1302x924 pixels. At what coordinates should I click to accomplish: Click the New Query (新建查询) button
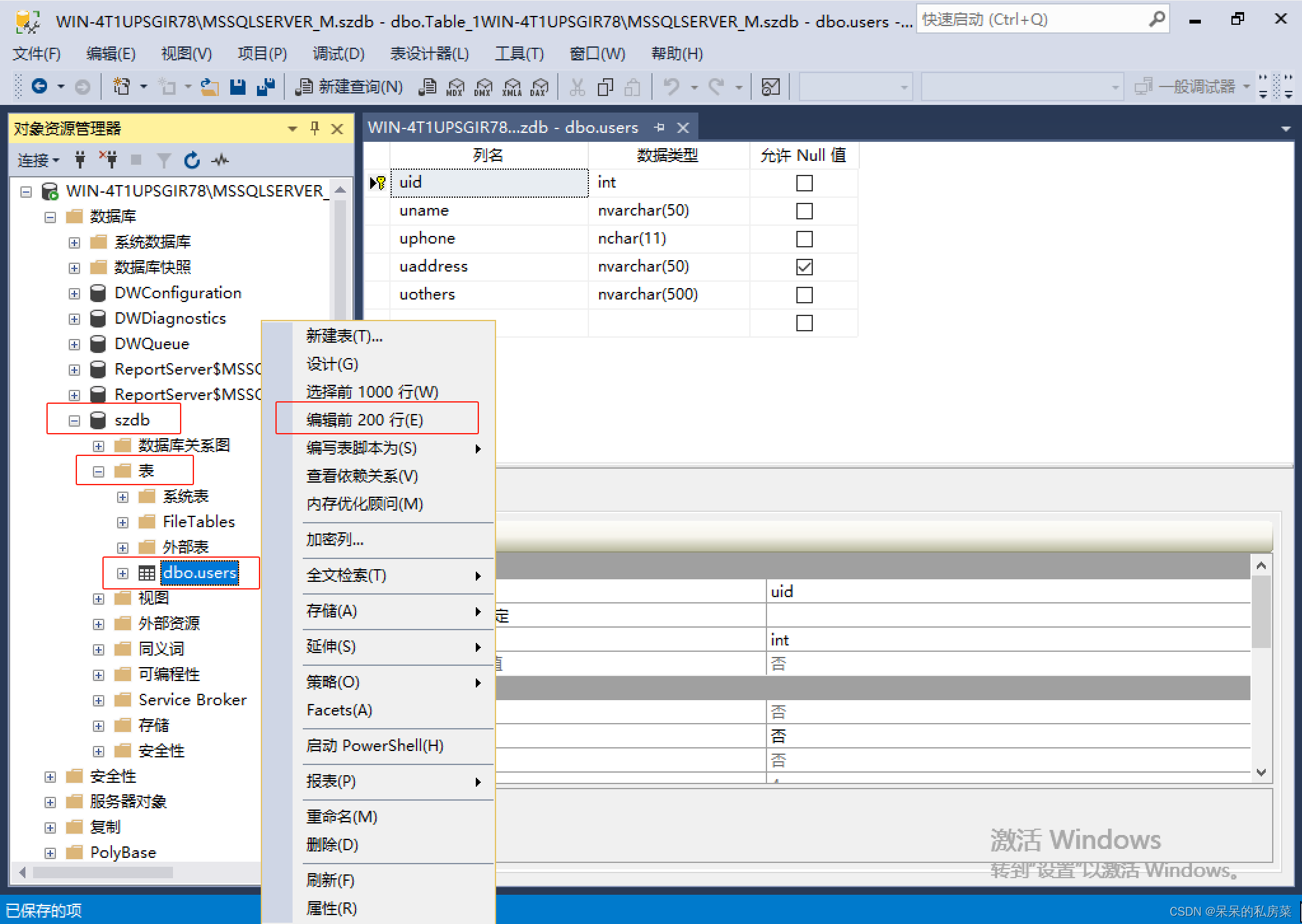(349, 86)
